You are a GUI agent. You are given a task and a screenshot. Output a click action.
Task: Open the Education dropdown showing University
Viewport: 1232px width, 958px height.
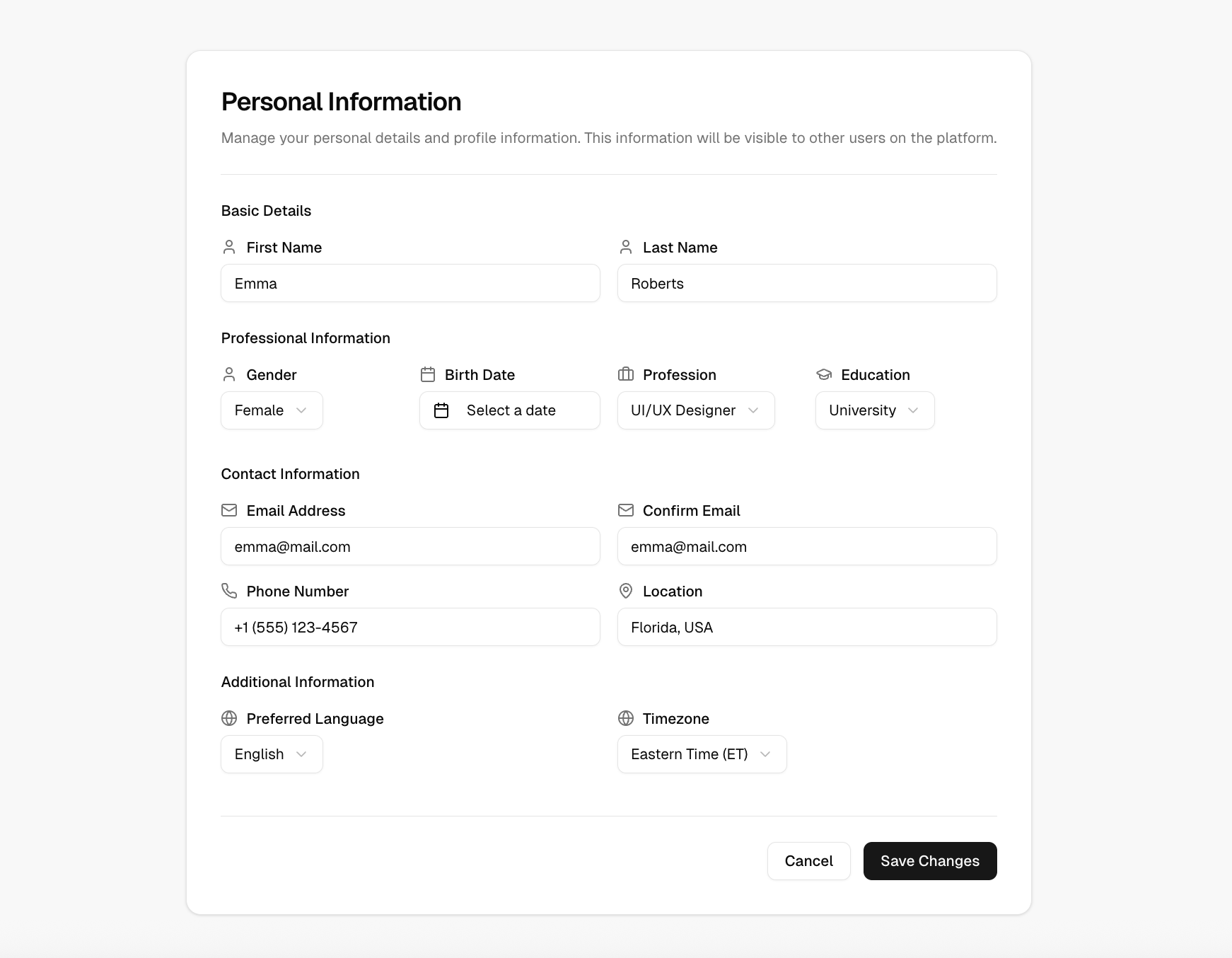point(875,410)
